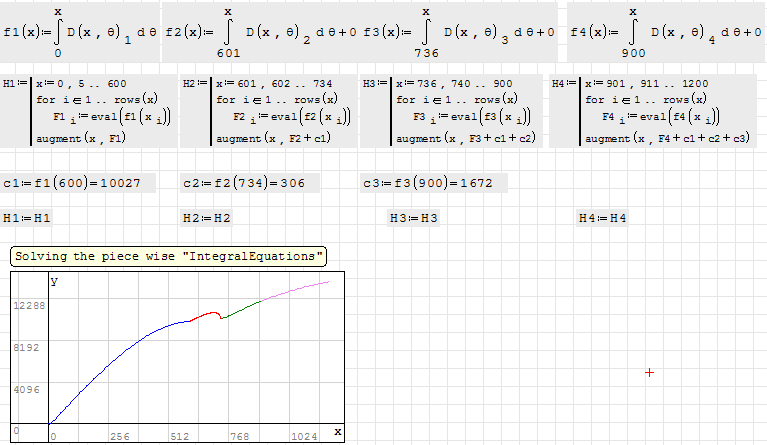Select the H4 program block for range 901..1200
Image resolution: width=767 pixels, height=445 pixels.
652,110
